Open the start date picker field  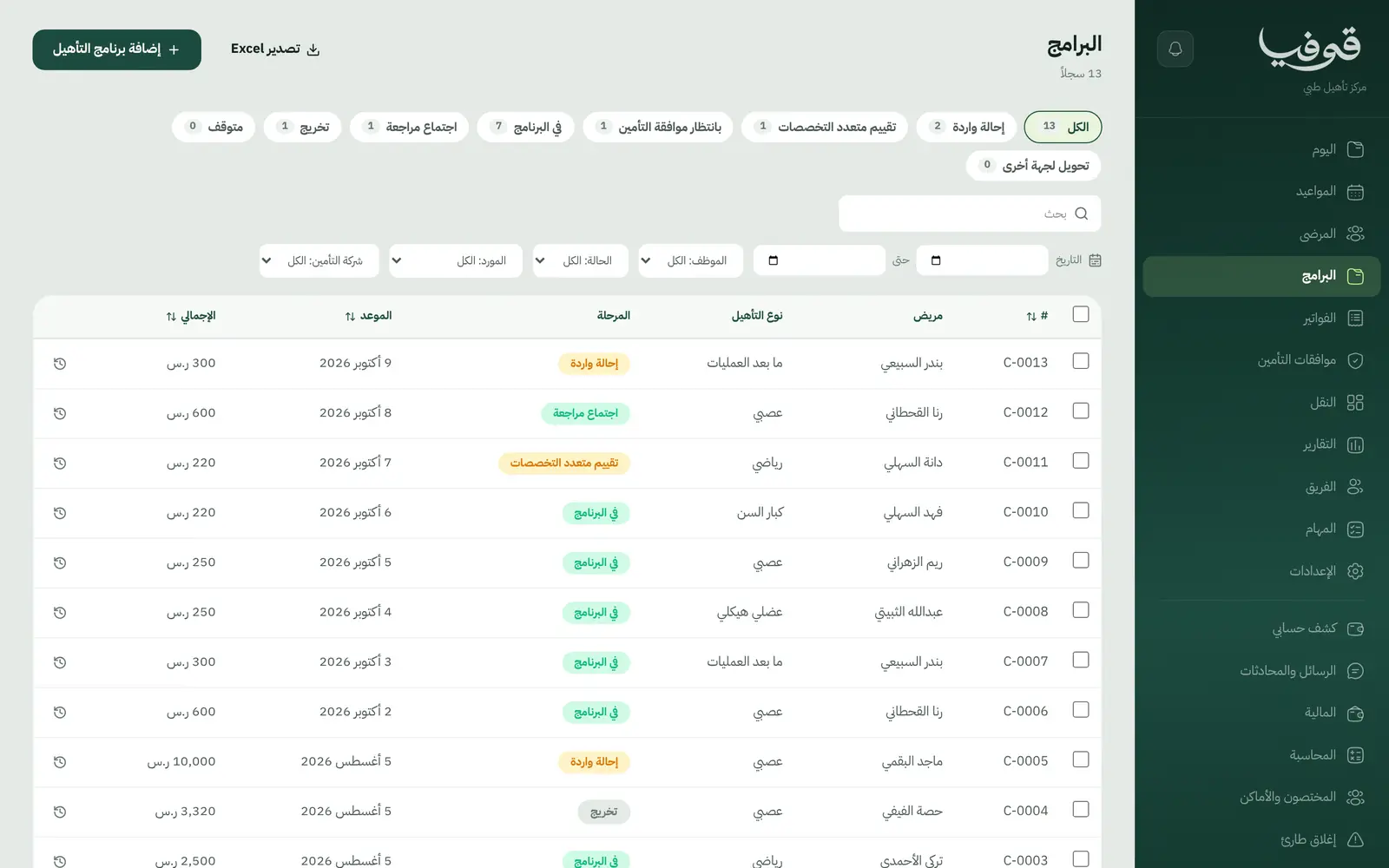983,260
